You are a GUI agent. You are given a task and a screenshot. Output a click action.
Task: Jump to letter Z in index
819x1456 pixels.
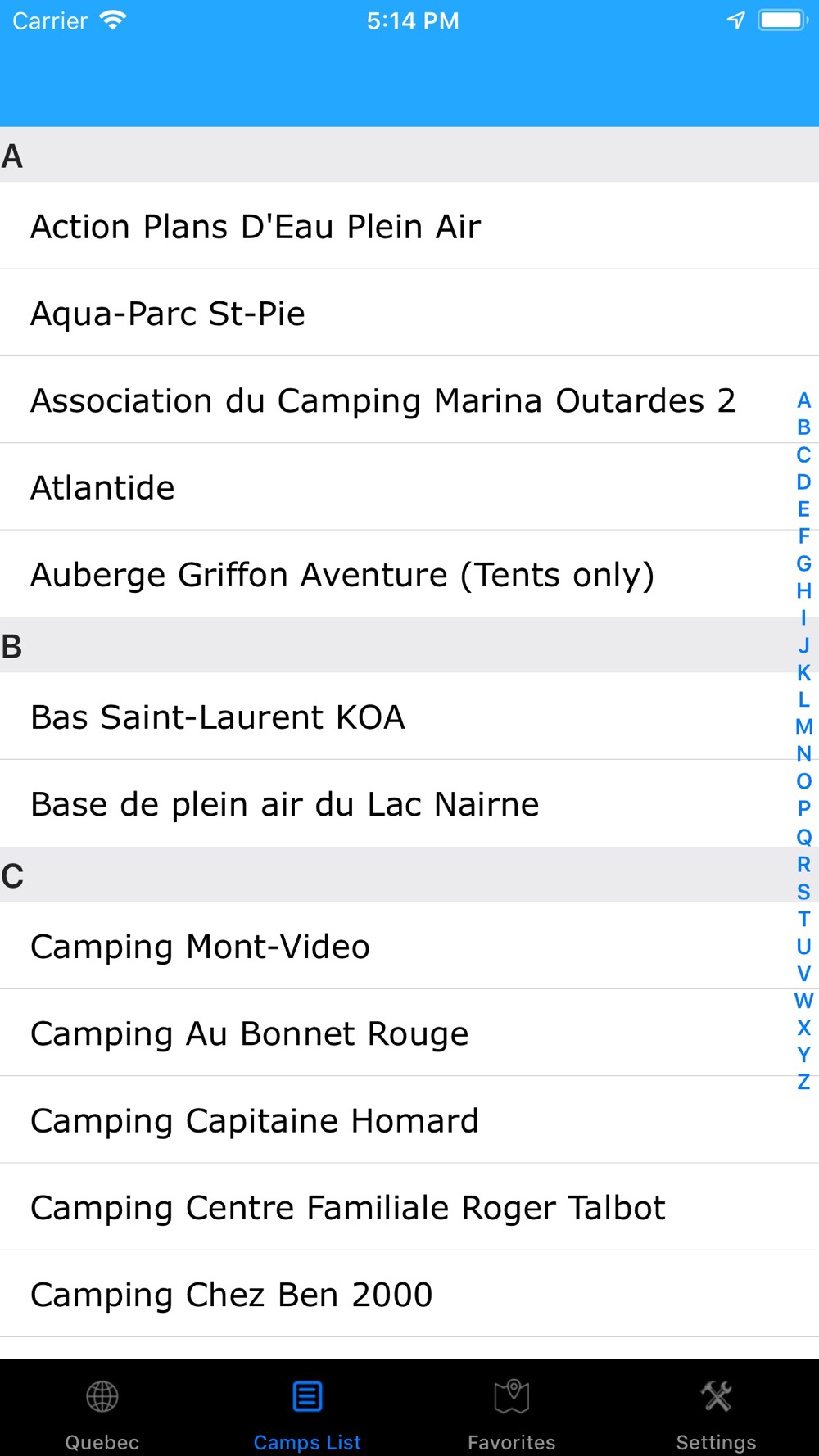pyautogui.click(x=803, y=1083)
